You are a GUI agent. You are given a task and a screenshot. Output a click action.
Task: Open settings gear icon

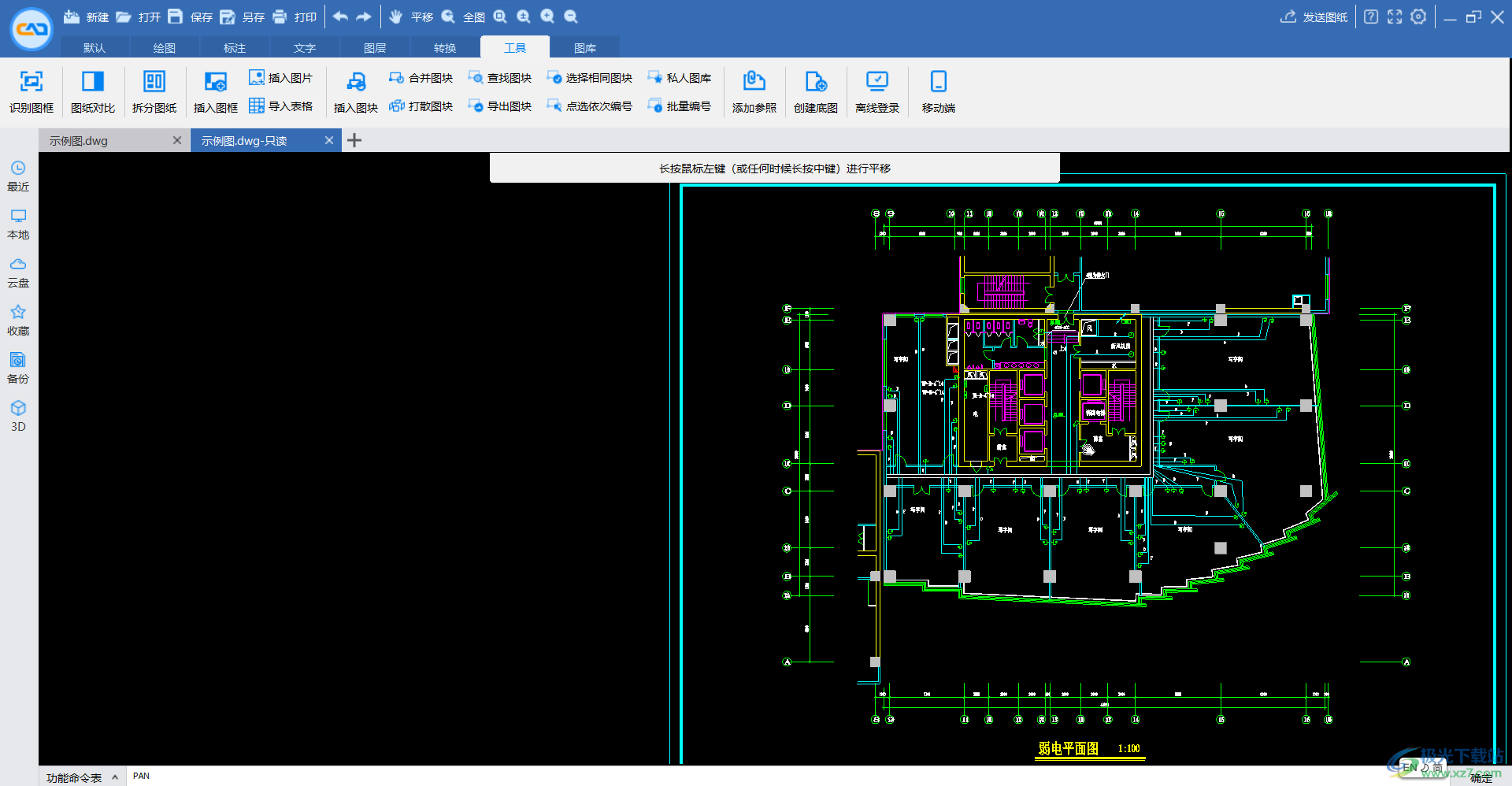click(x=1418, y=17)
